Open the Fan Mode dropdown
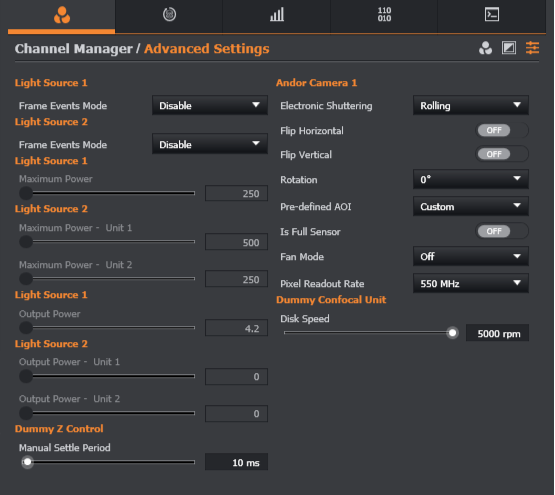Screen dimensions: 555x495 pyautogui.click(x=471, y=256)
